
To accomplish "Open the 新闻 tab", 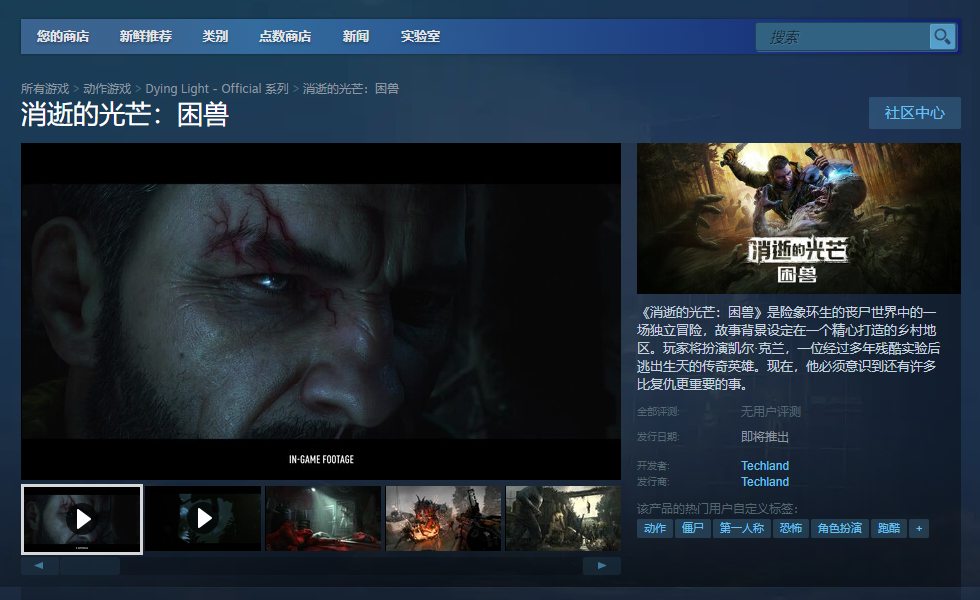I will [x=356, y=36].
